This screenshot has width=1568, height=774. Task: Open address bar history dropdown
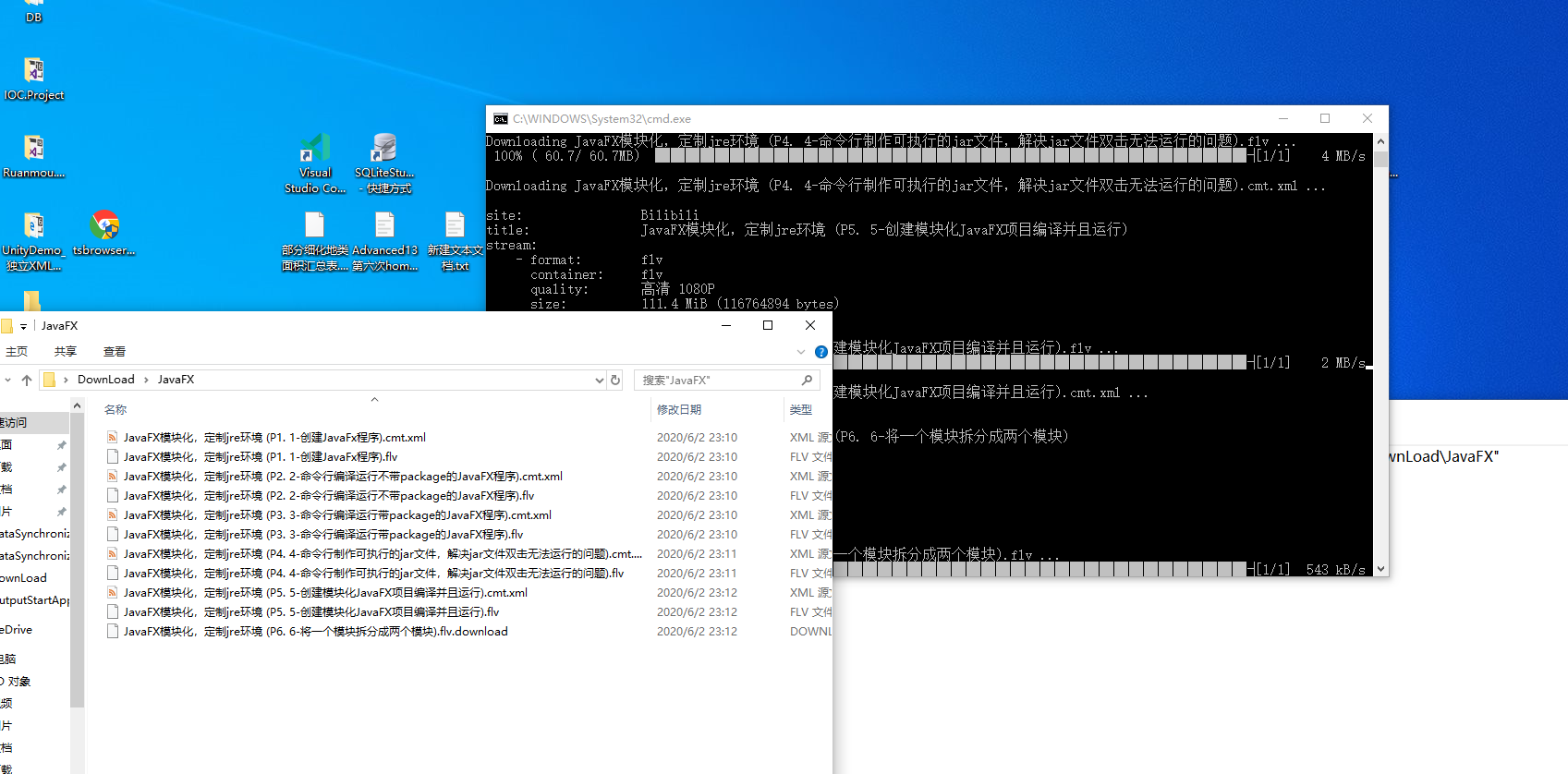(599, 380)
